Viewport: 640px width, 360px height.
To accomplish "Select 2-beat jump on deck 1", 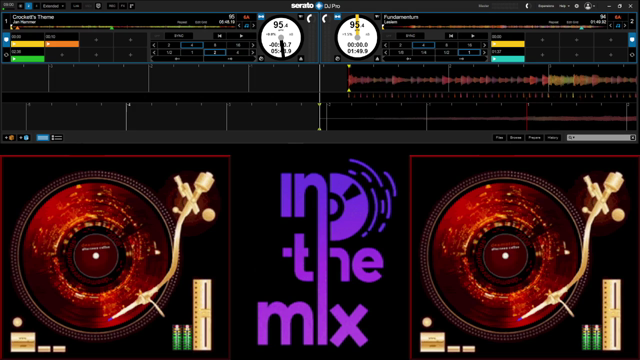I will [x=215, y=52].
